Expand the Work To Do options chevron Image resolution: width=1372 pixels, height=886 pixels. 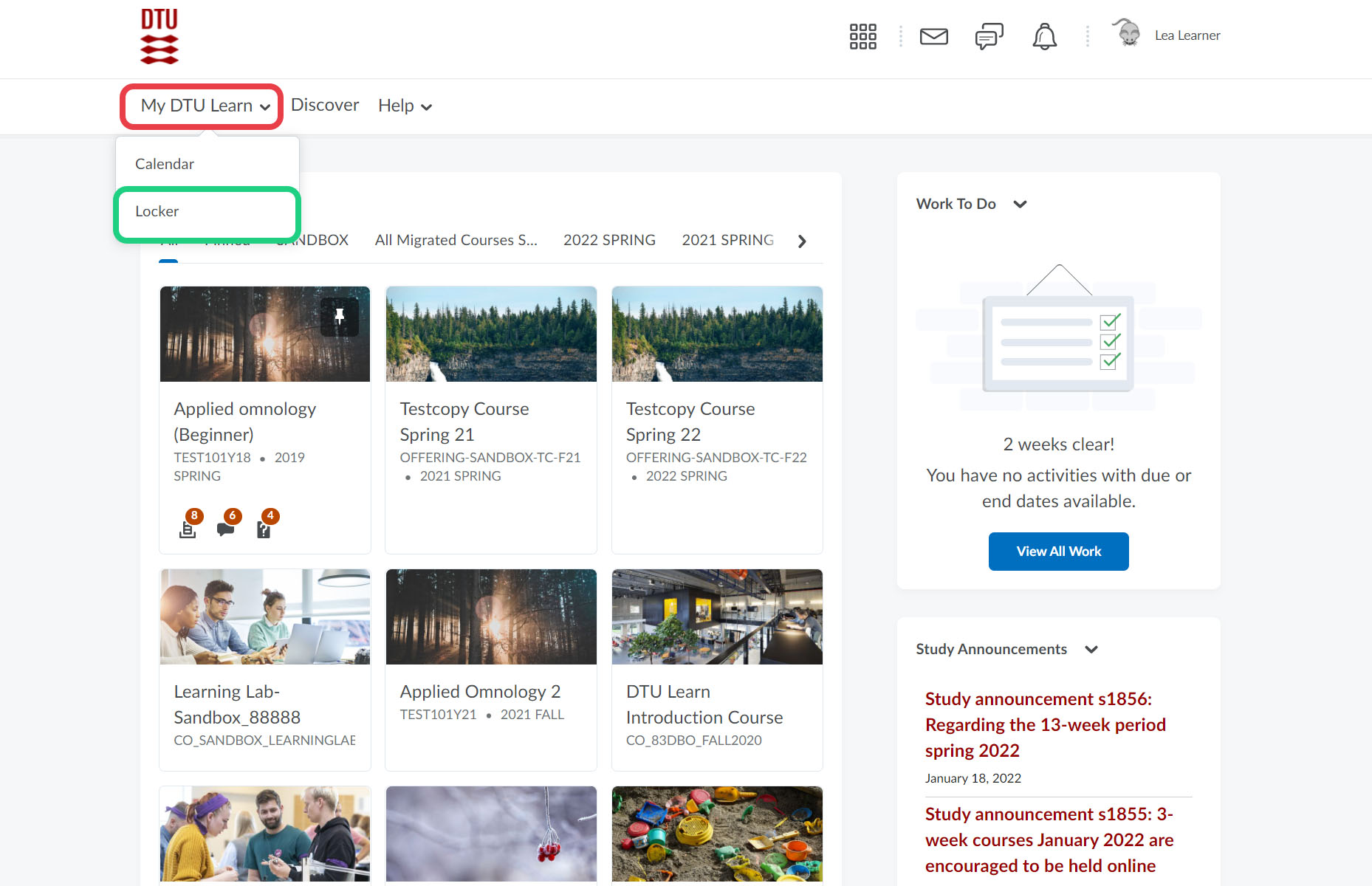(x=1020, y=205)
